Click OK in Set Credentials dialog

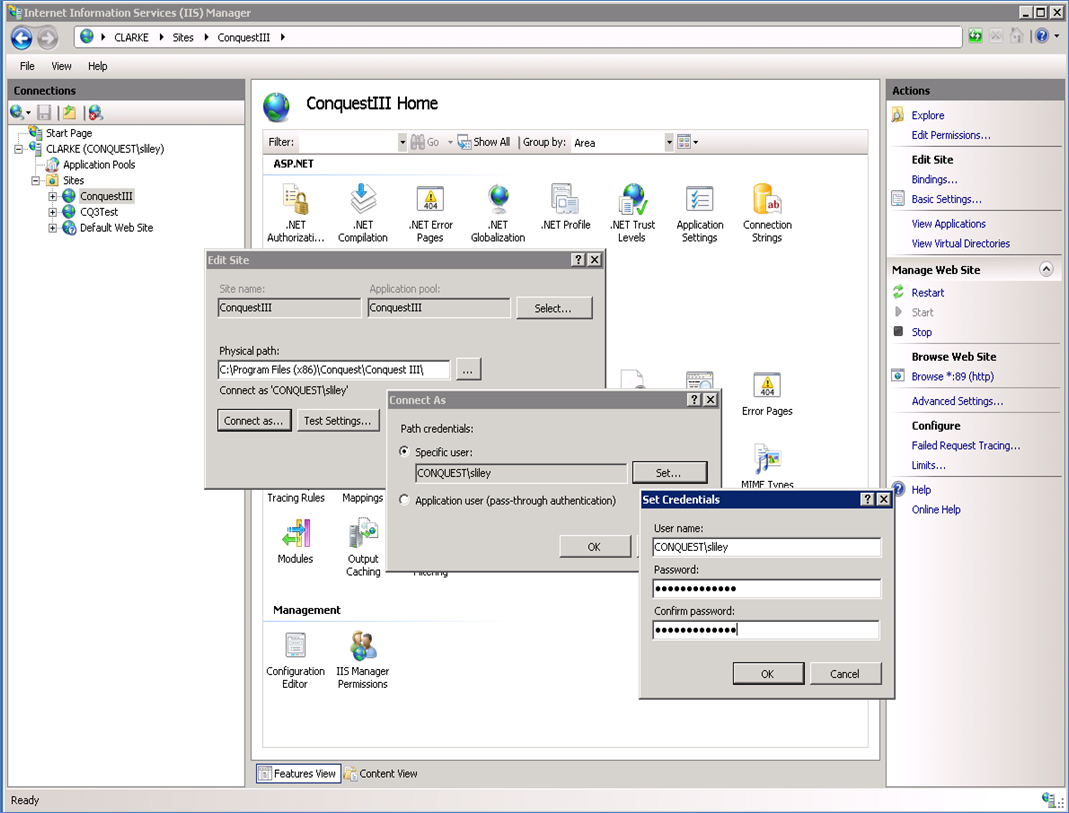768,673
